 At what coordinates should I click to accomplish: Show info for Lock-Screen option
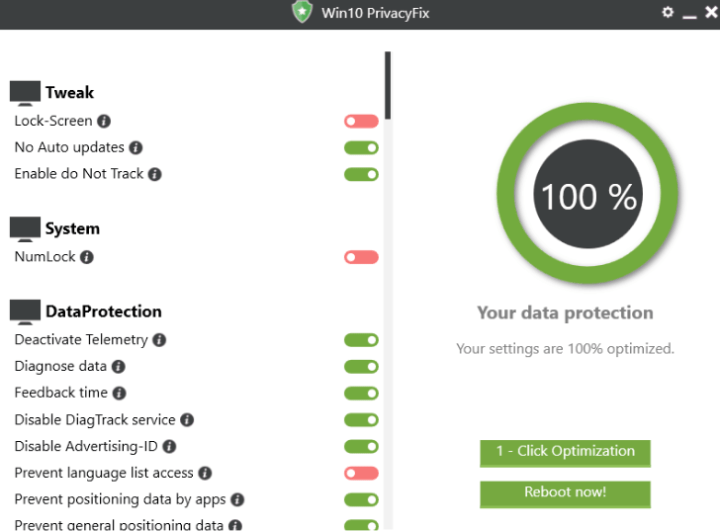[x=104, y=121]
